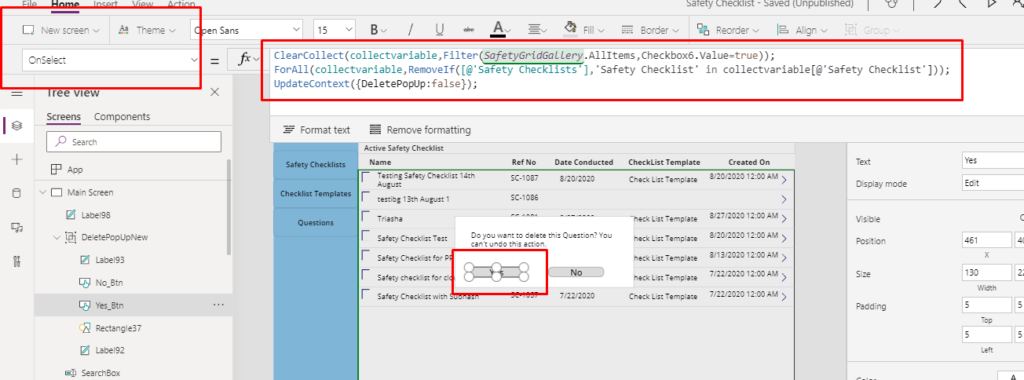Open the Home ribbon tab
The image size is (1024, 380).
tap(65, 4)
